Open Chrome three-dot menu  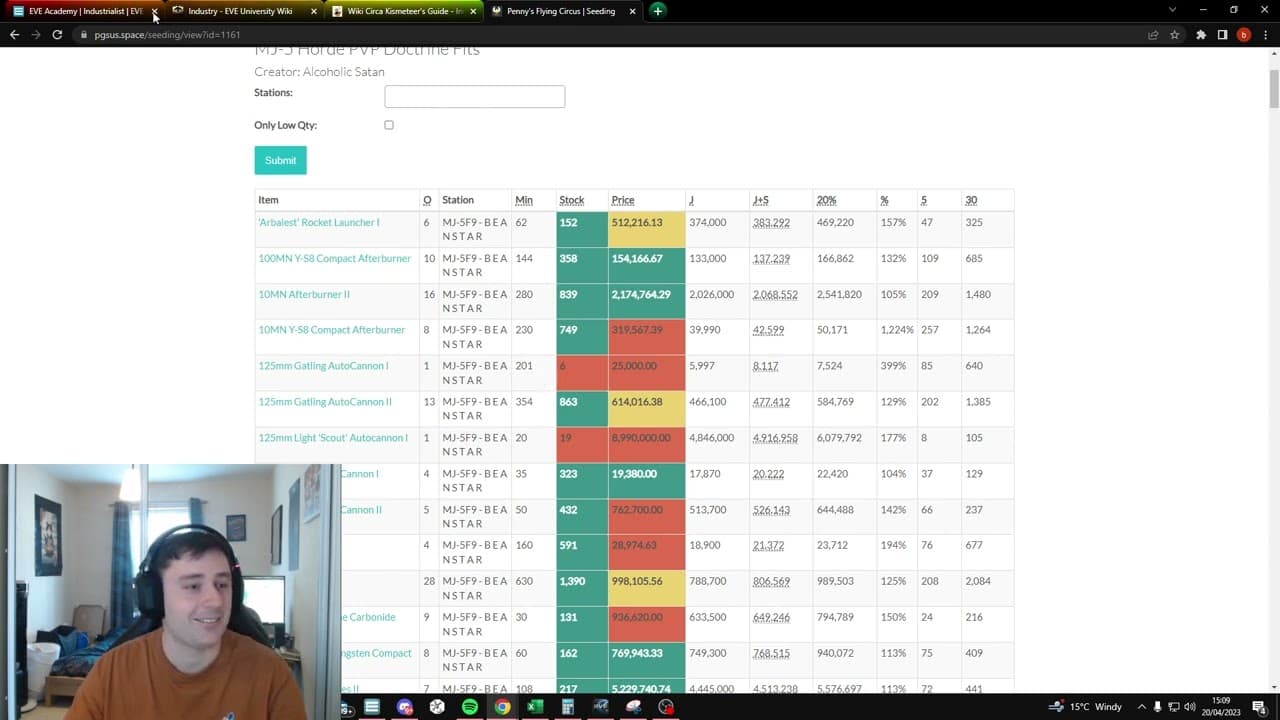1264,35
